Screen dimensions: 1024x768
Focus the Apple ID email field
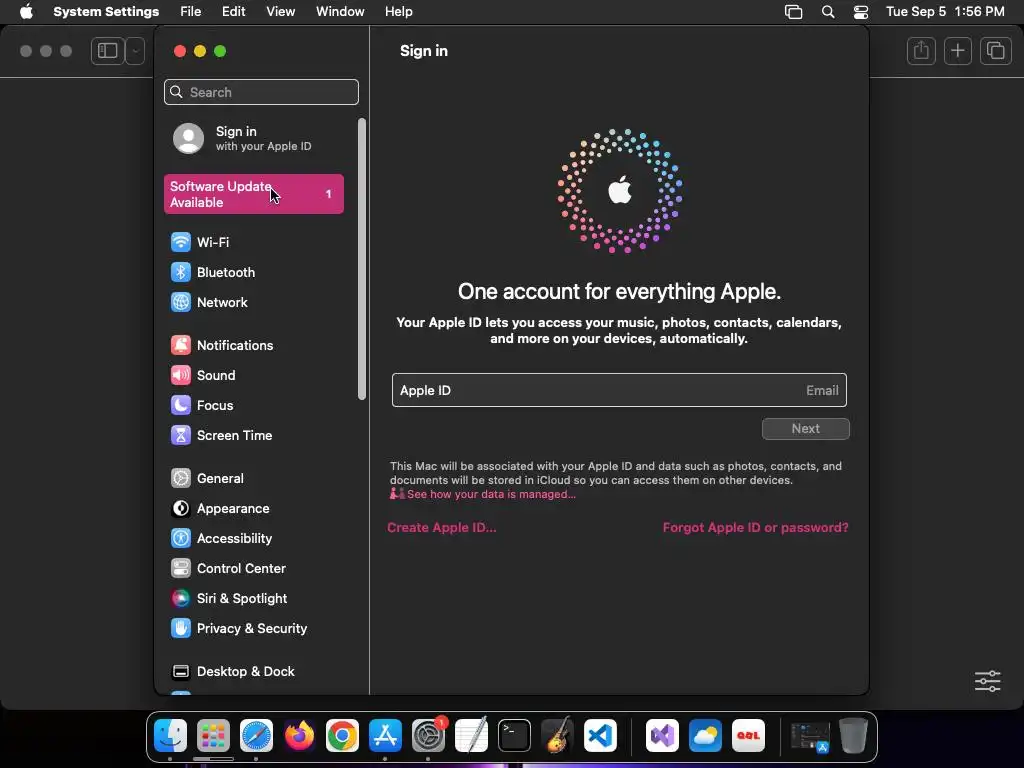[619, 391]
